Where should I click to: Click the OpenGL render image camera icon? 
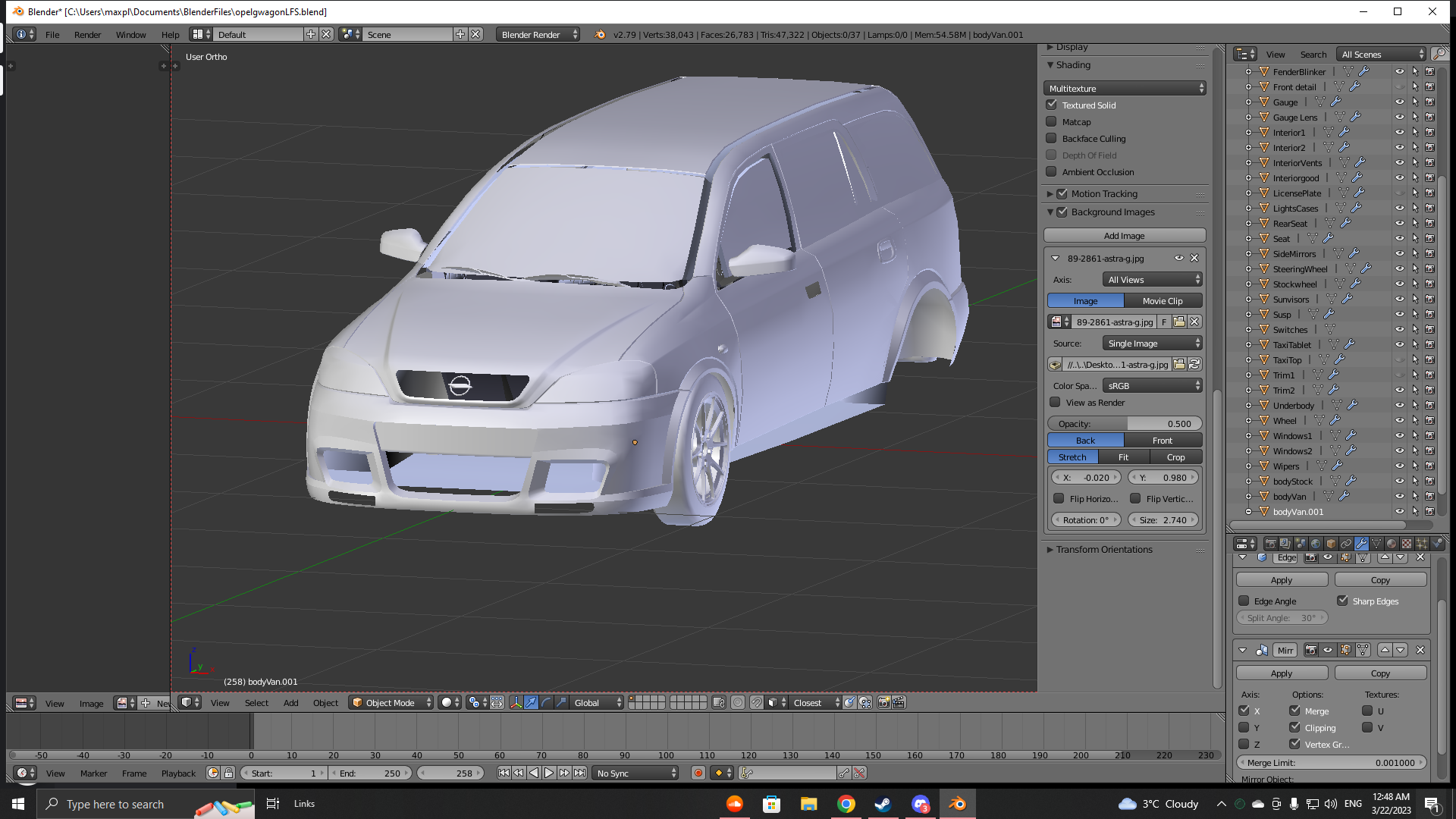coord(883,703)
